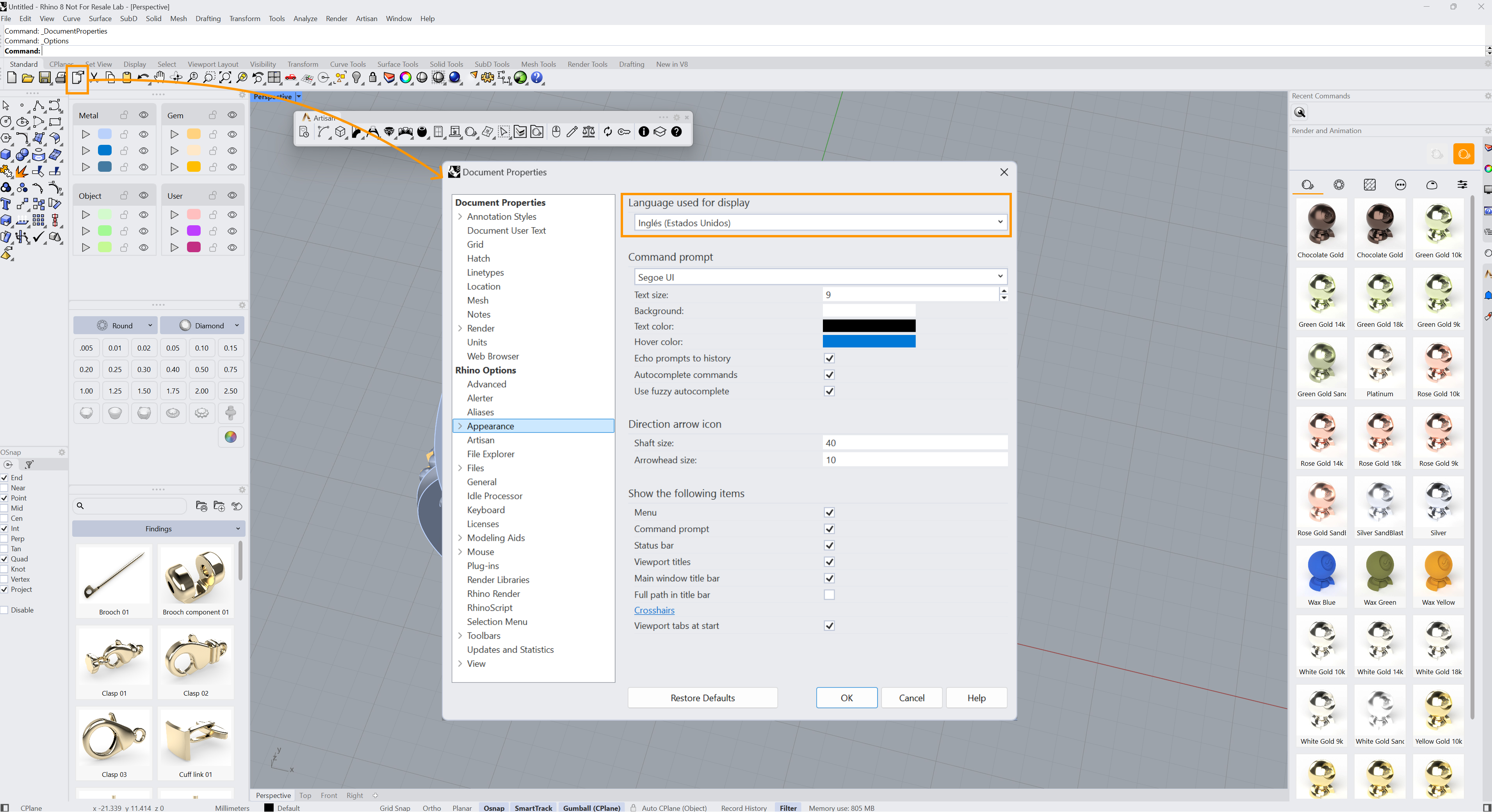
Task: Click the Artisan license key icon
Action: tap(624, 132)
